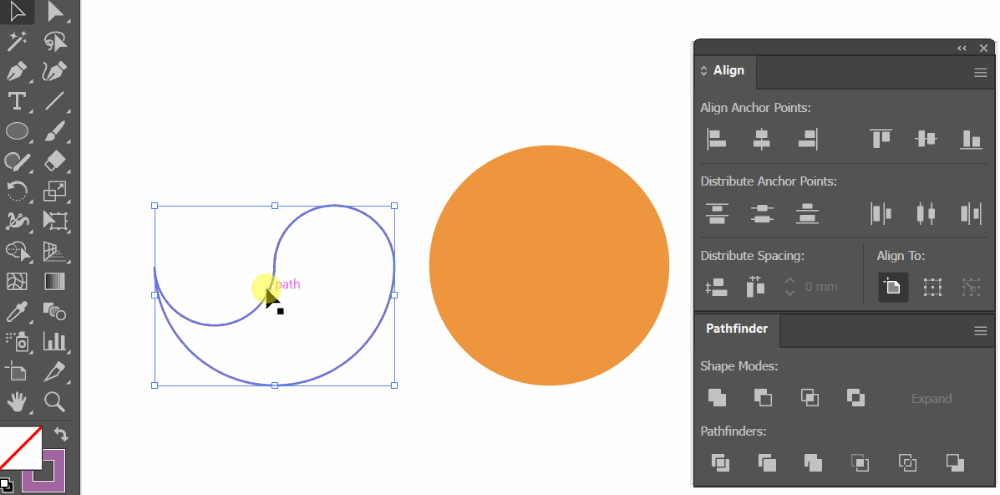Select the Eyedropper tool

point(17,311)
